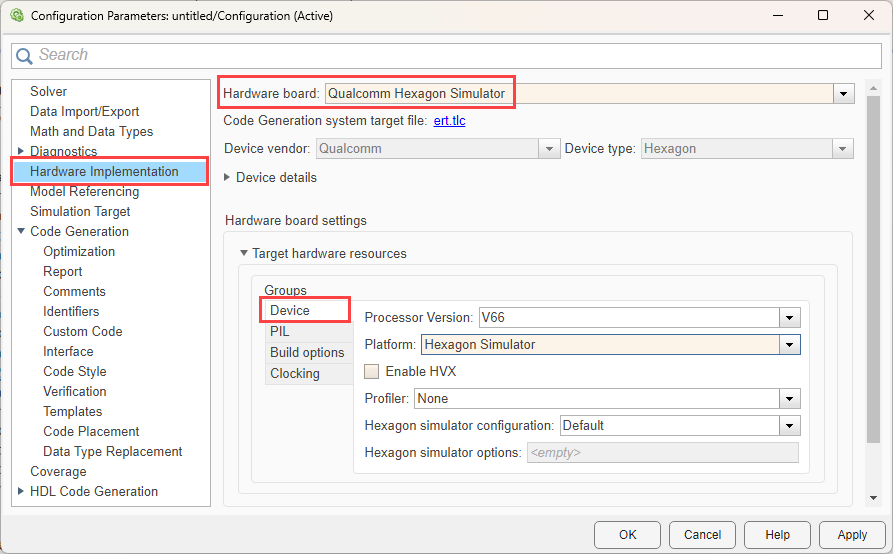Collapse the Code Generation tree node
Viewport: 893px width, 554px height.
click(21, 232)
